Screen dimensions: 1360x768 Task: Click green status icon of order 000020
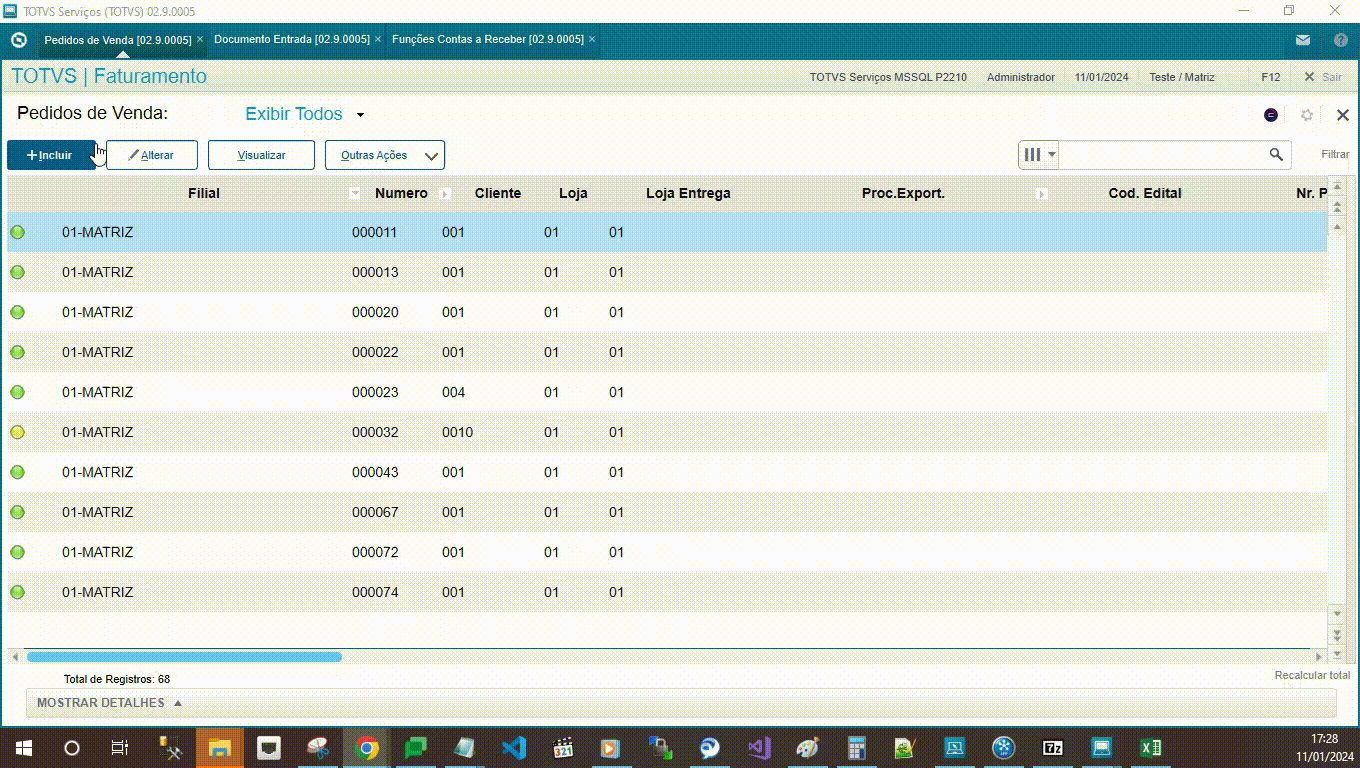pyautogui.click(x=17, y=312)
